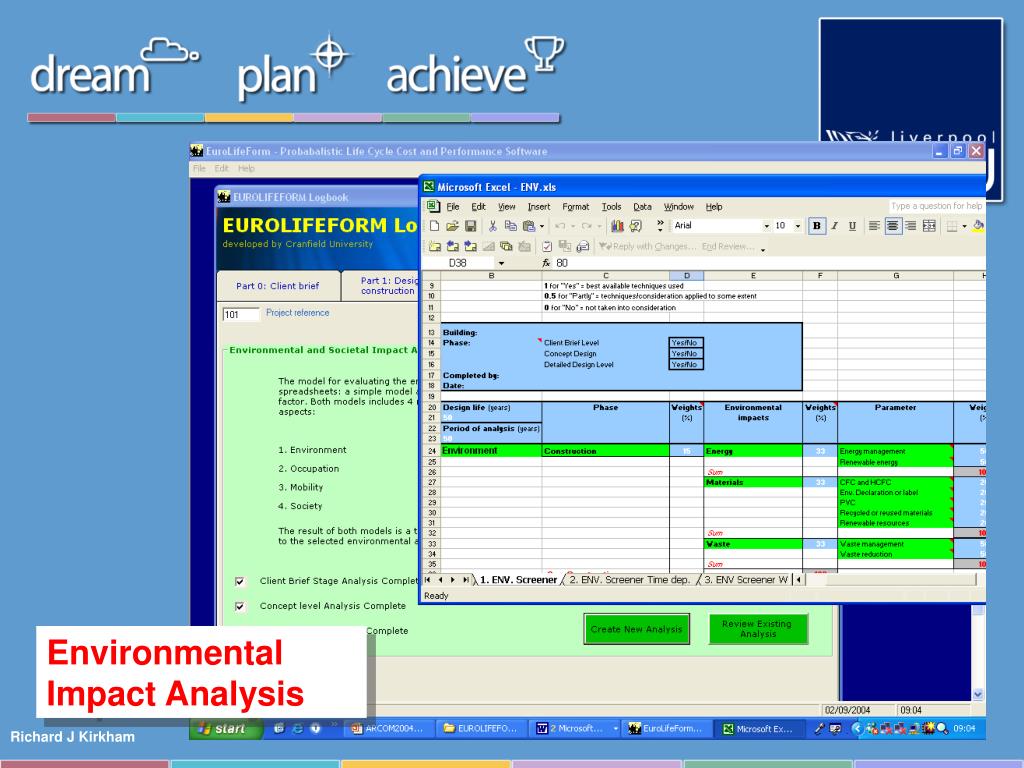Click the Borders icon in formatting toolbar
Screen dimensions: 1024x768
tap(952, 226)
